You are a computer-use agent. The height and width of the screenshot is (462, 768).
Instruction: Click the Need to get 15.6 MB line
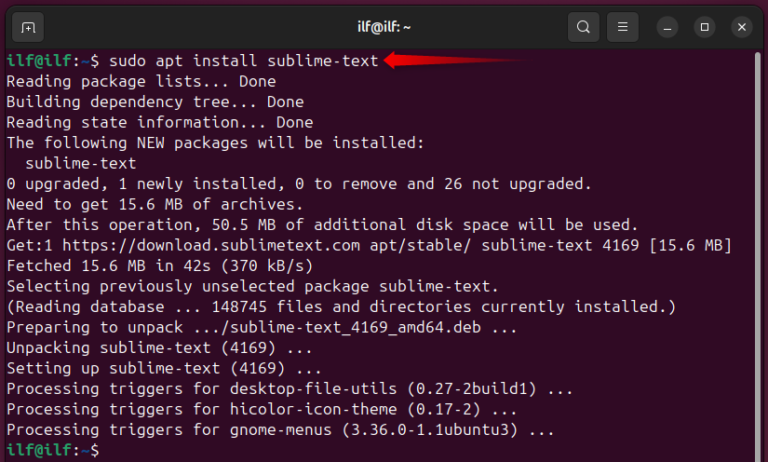tap(155, 204)
